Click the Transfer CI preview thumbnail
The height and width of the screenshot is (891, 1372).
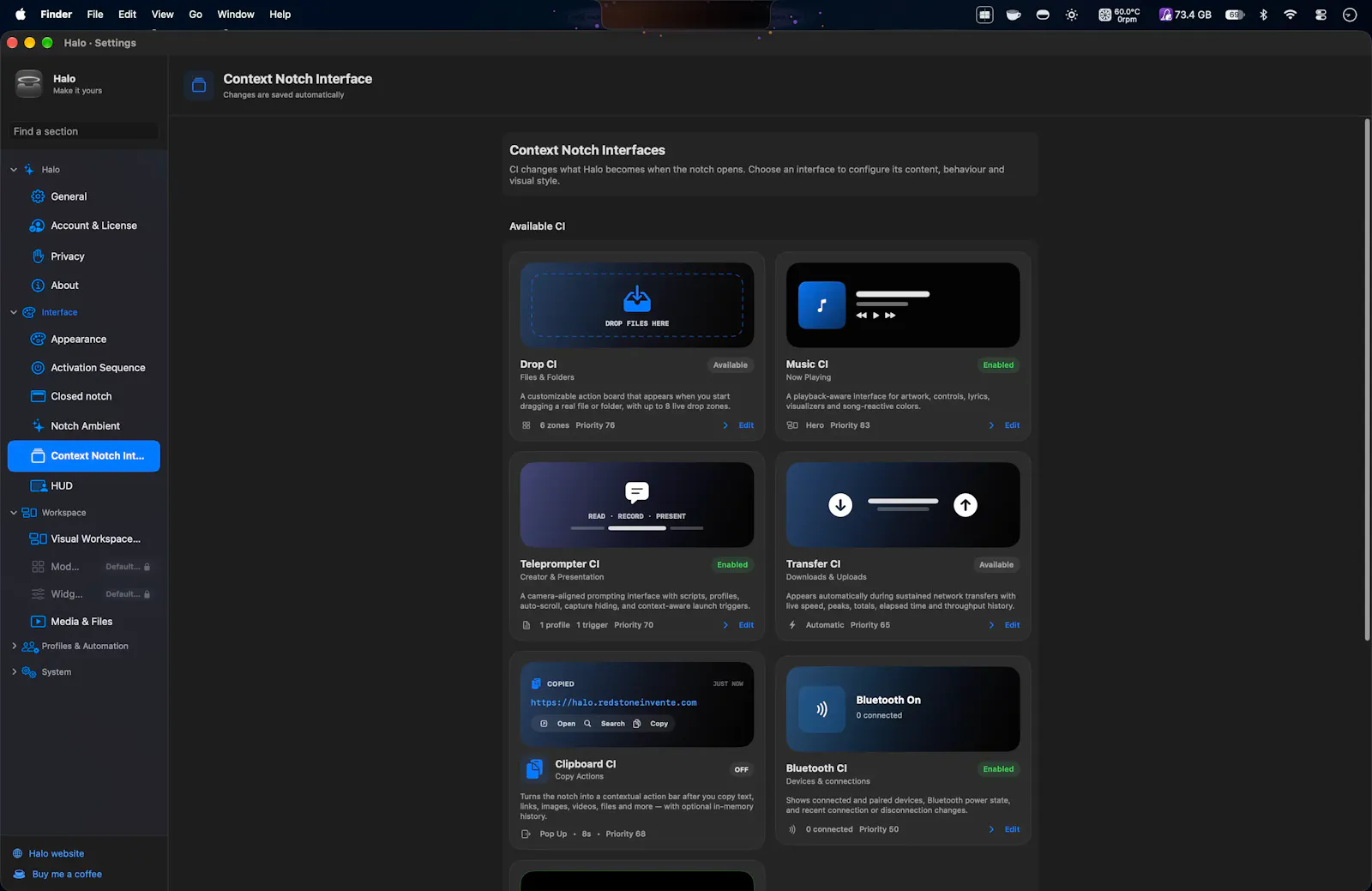903,505
